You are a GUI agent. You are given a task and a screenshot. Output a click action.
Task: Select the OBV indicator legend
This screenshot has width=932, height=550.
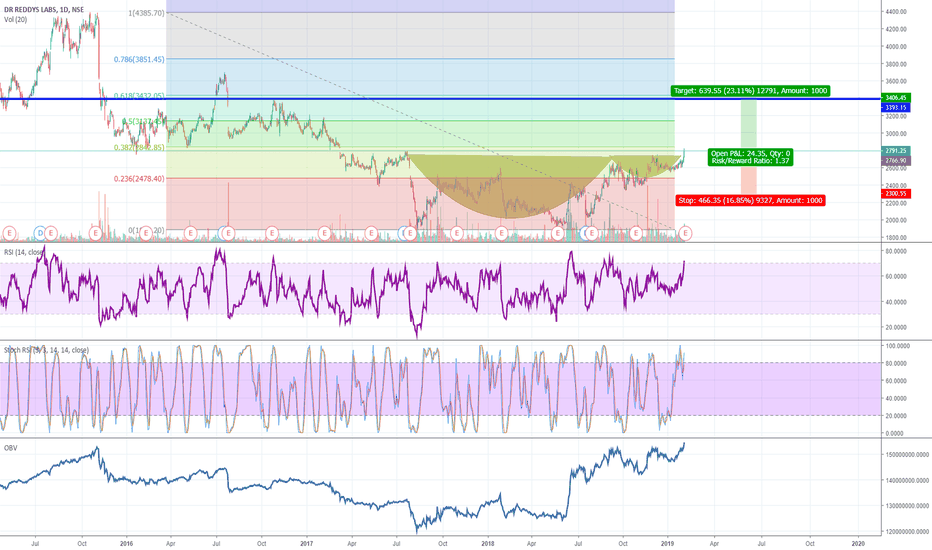point(11,448)
